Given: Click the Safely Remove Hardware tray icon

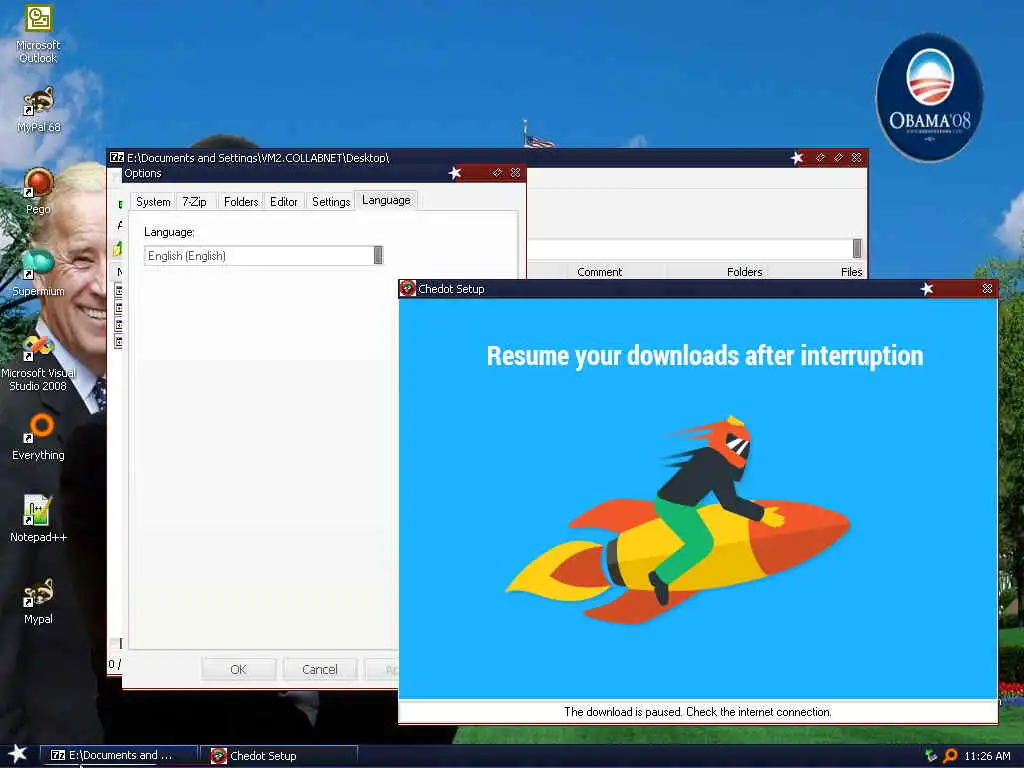Looking at the screenshot, I should (931, 756).
